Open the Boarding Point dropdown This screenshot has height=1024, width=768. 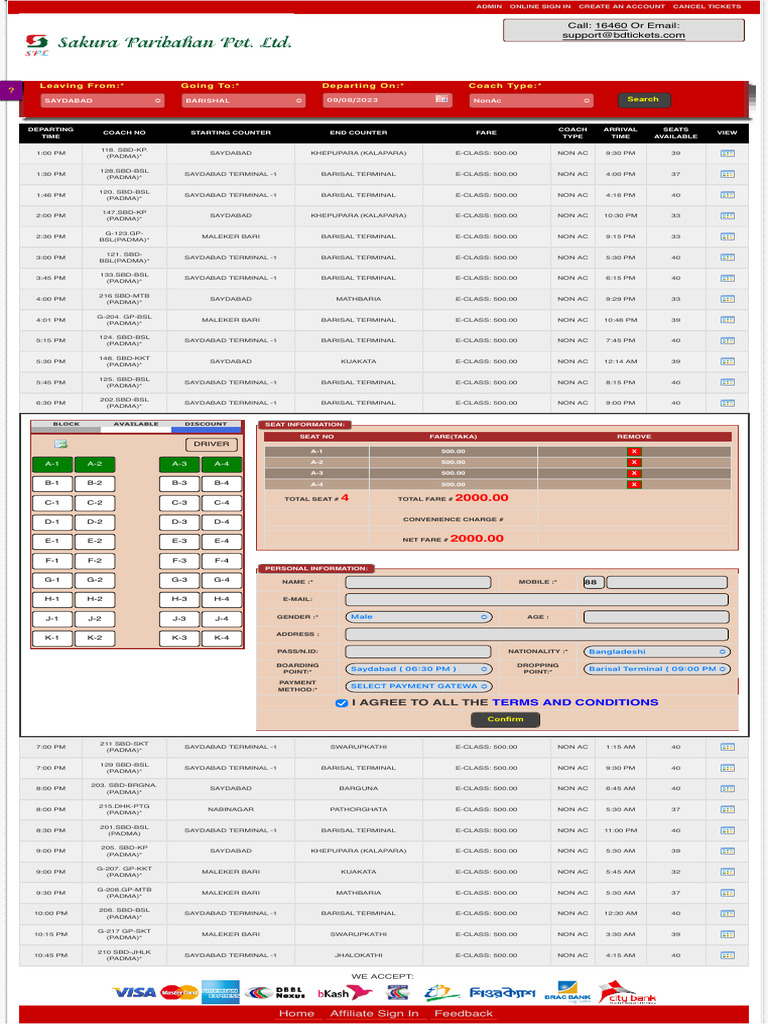click(418, 669)
